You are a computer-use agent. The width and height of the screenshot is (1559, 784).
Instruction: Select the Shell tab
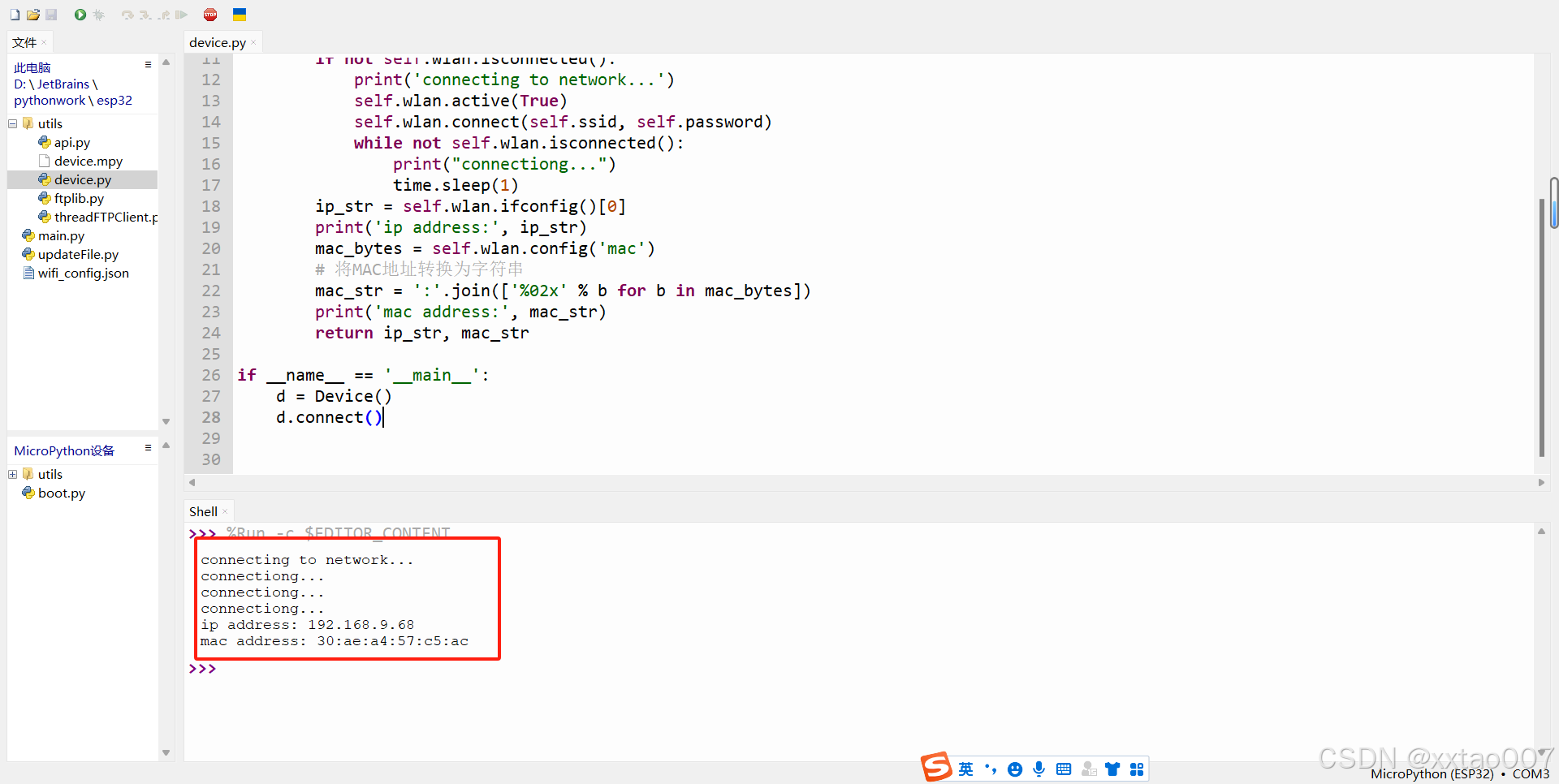click(x=202, y=511)
